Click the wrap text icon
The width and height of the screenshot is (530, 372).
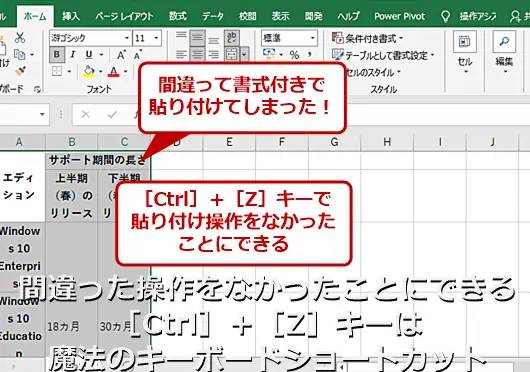click(232, 38)
